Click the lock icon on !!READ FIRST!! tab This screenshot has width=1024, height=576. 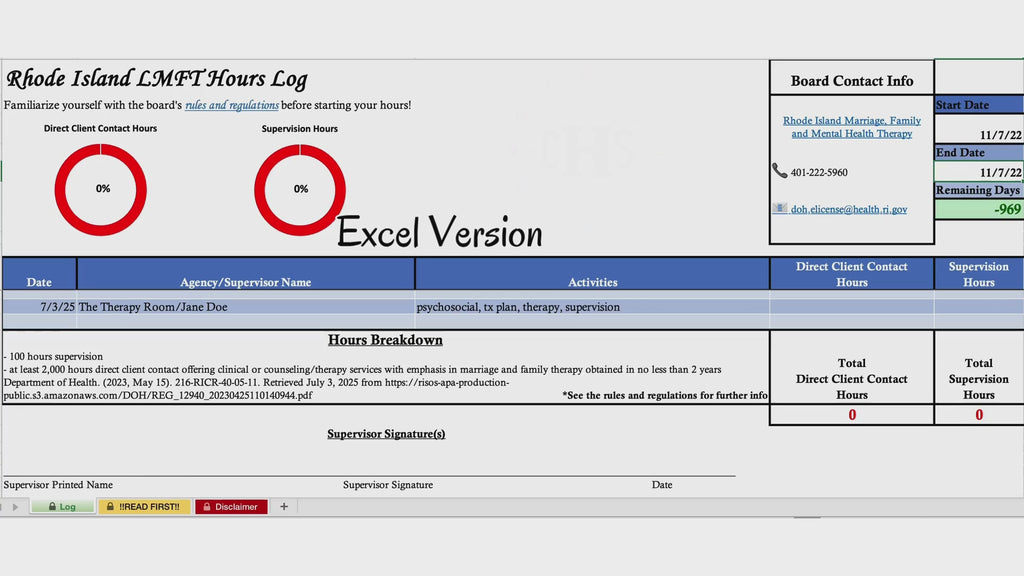click(110, 507)
